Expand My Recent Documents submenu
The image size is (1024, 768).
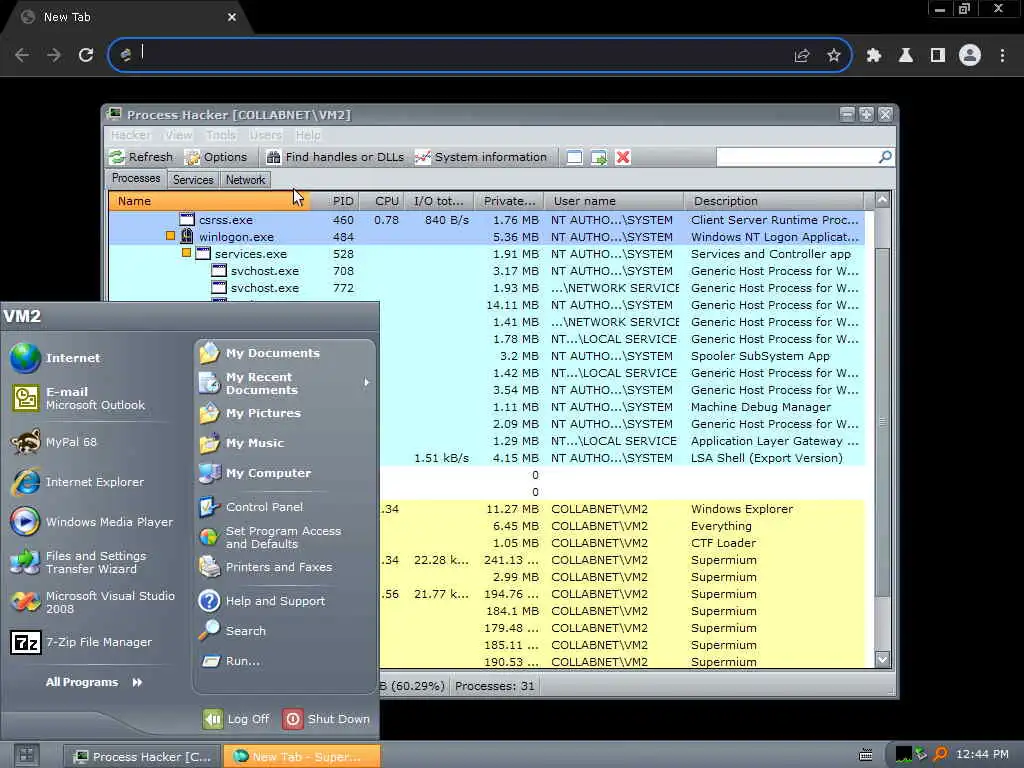tap(285, 383)
